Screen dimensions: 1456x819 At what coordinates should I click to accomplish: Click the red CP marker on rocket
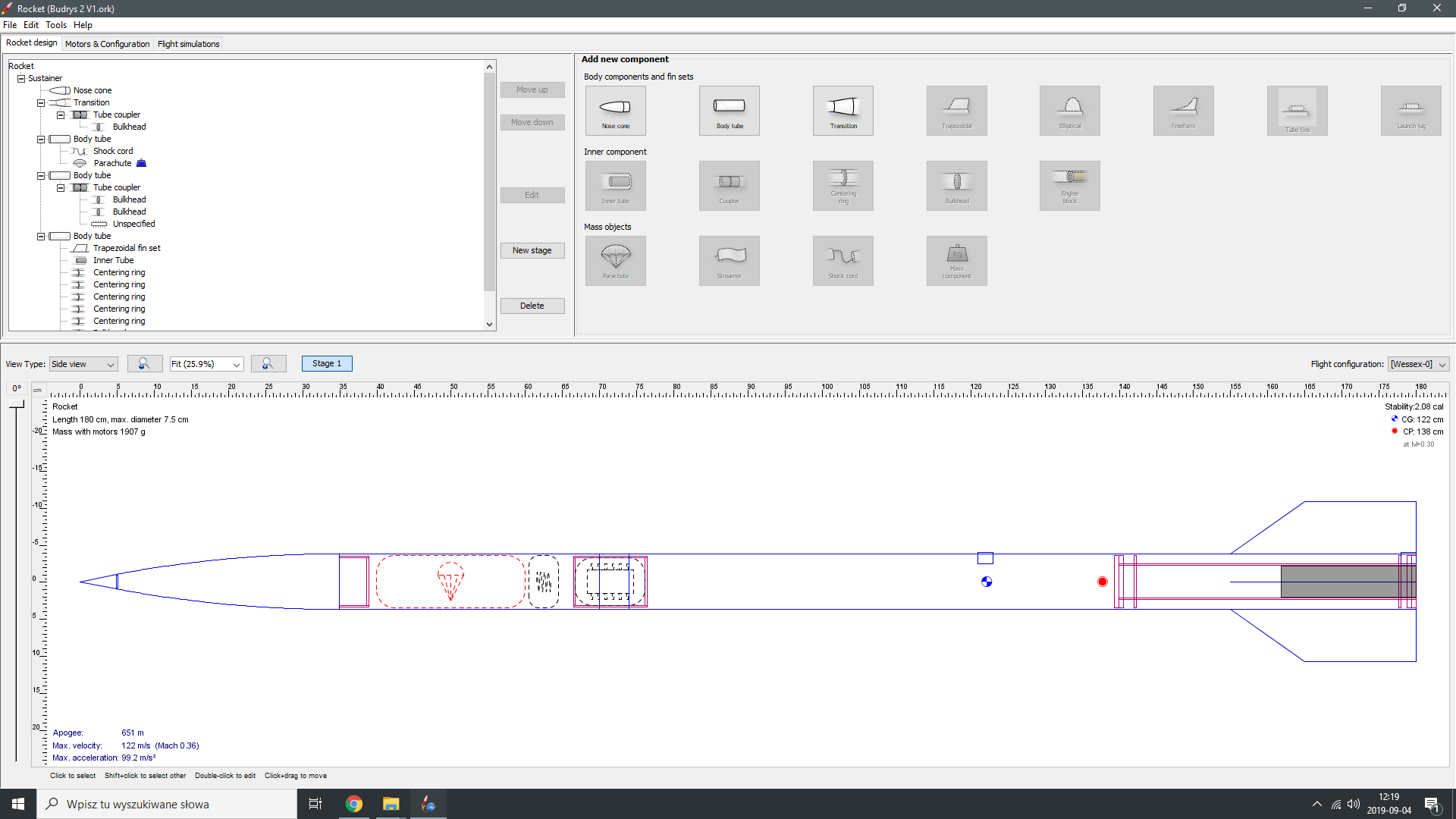tap(1103, 582)
